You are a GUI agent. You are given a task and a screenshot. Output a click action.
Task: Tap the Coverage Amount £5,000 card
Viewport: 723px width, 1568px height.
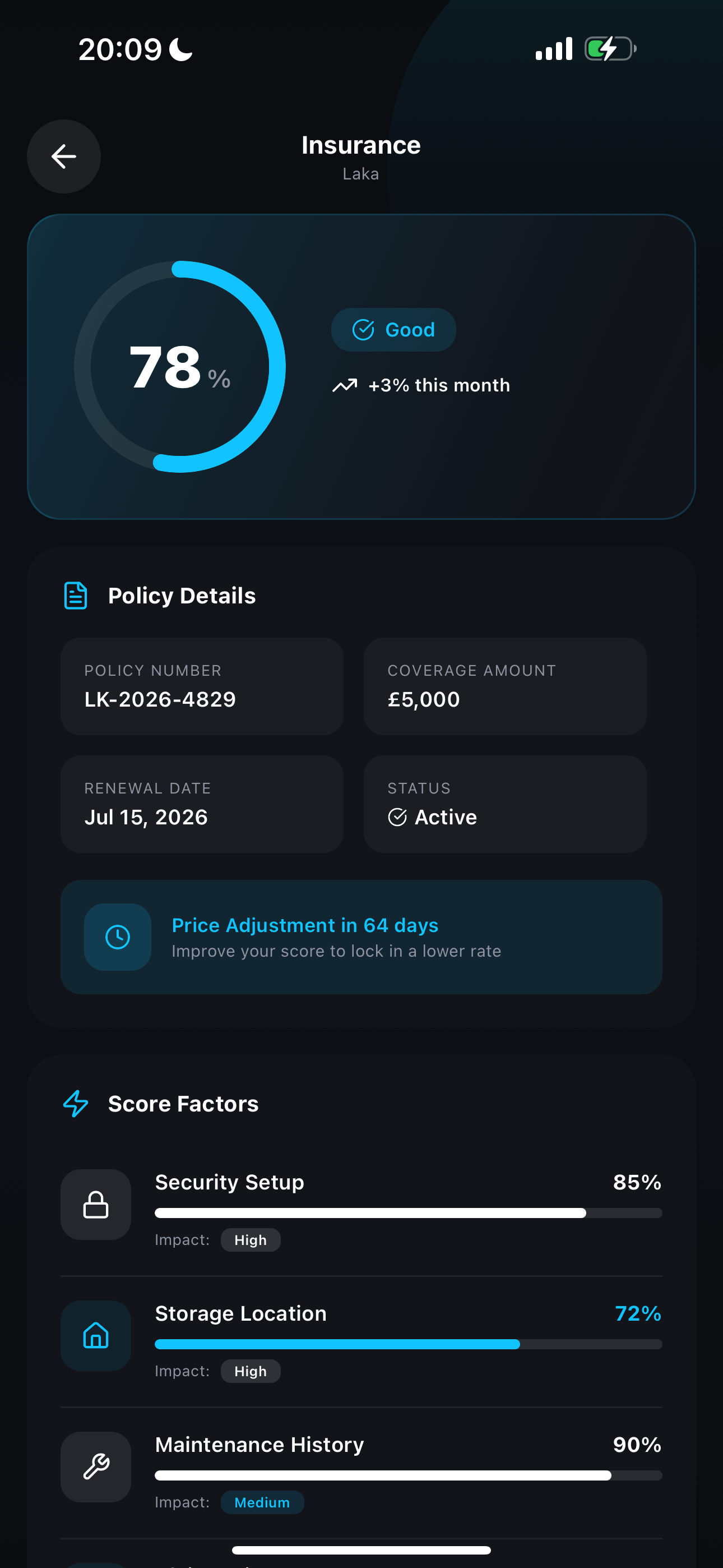point(504,686)
